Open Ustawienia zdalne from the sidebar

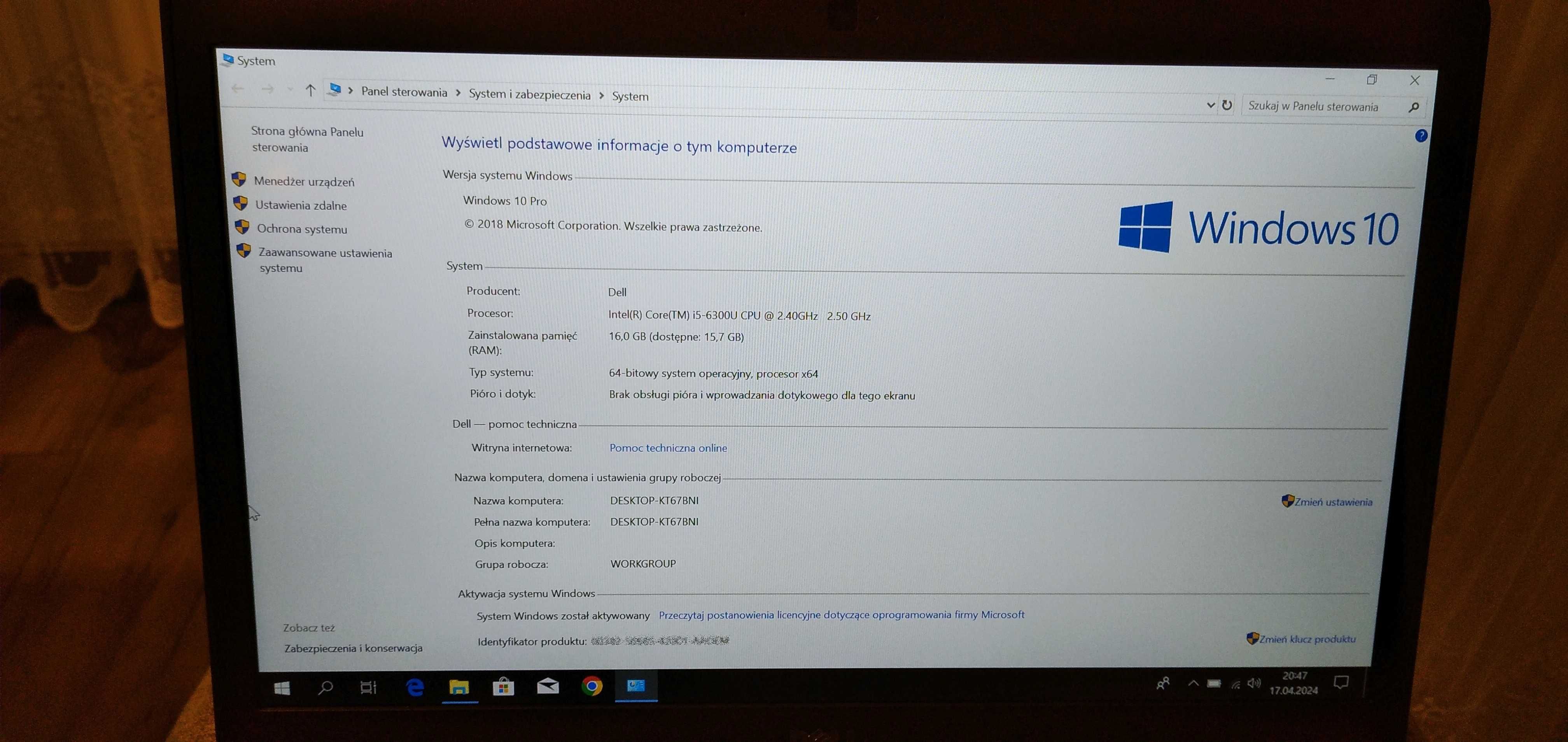[x=301, y=205]
